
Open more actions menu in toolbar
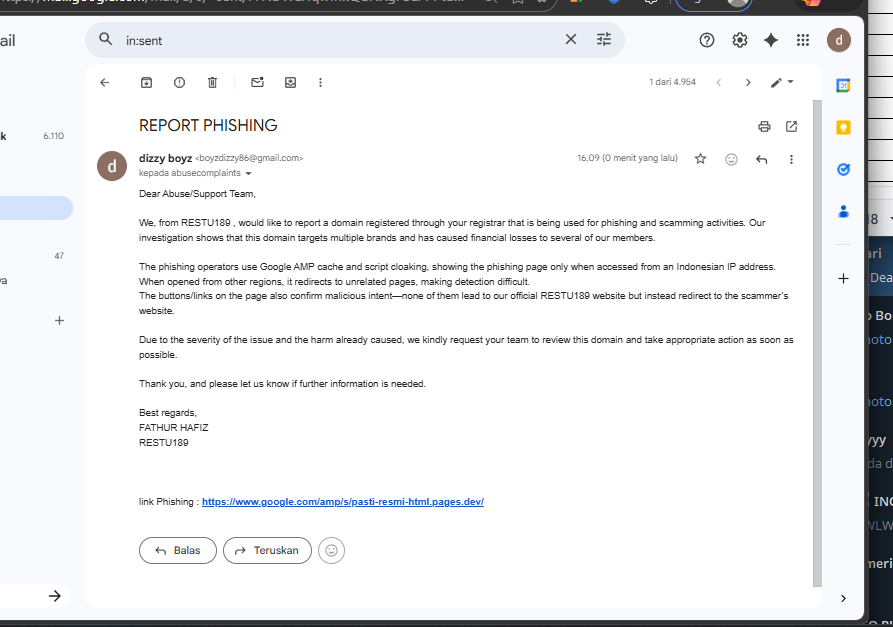321,83
